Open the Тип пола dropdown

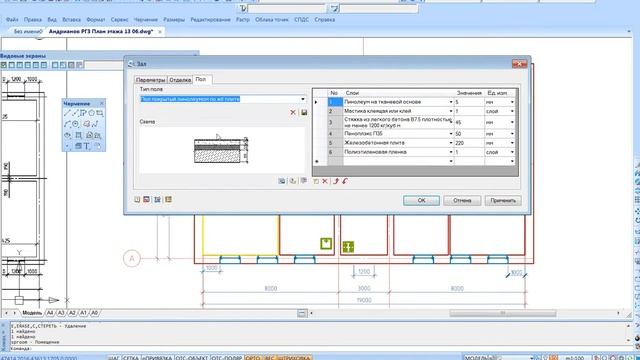[x=303, y=99]
